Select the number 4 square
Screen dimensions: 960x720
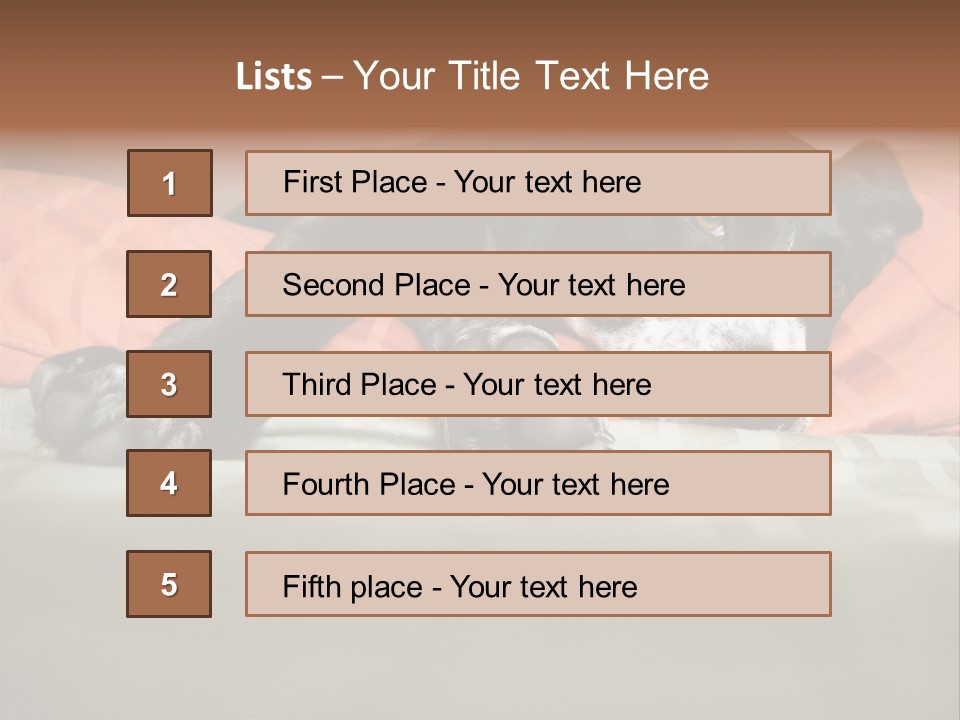[x=169, y=483]
